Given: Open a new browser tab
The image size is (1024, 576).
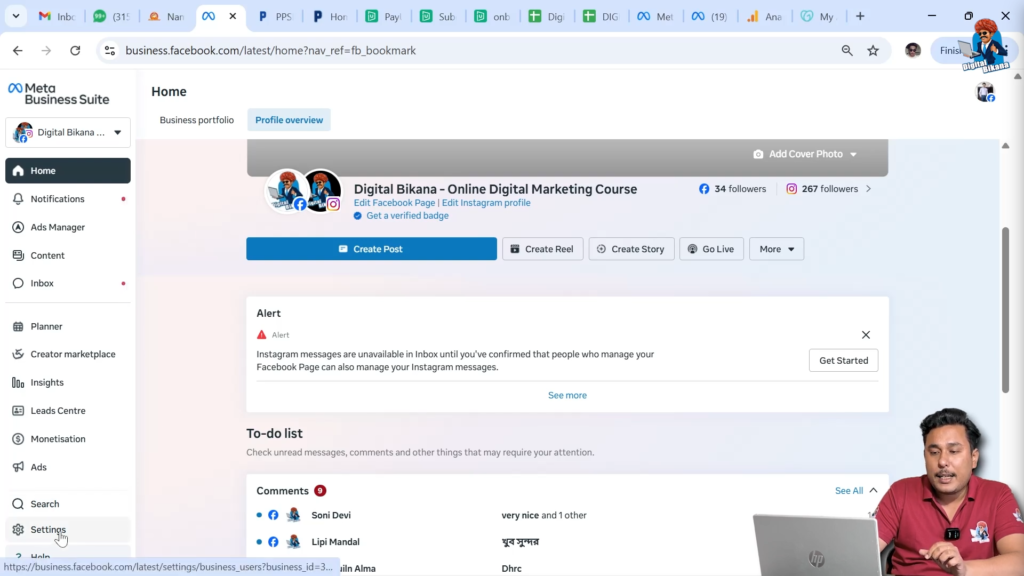Looking at the screenshot, I should 860,16.
